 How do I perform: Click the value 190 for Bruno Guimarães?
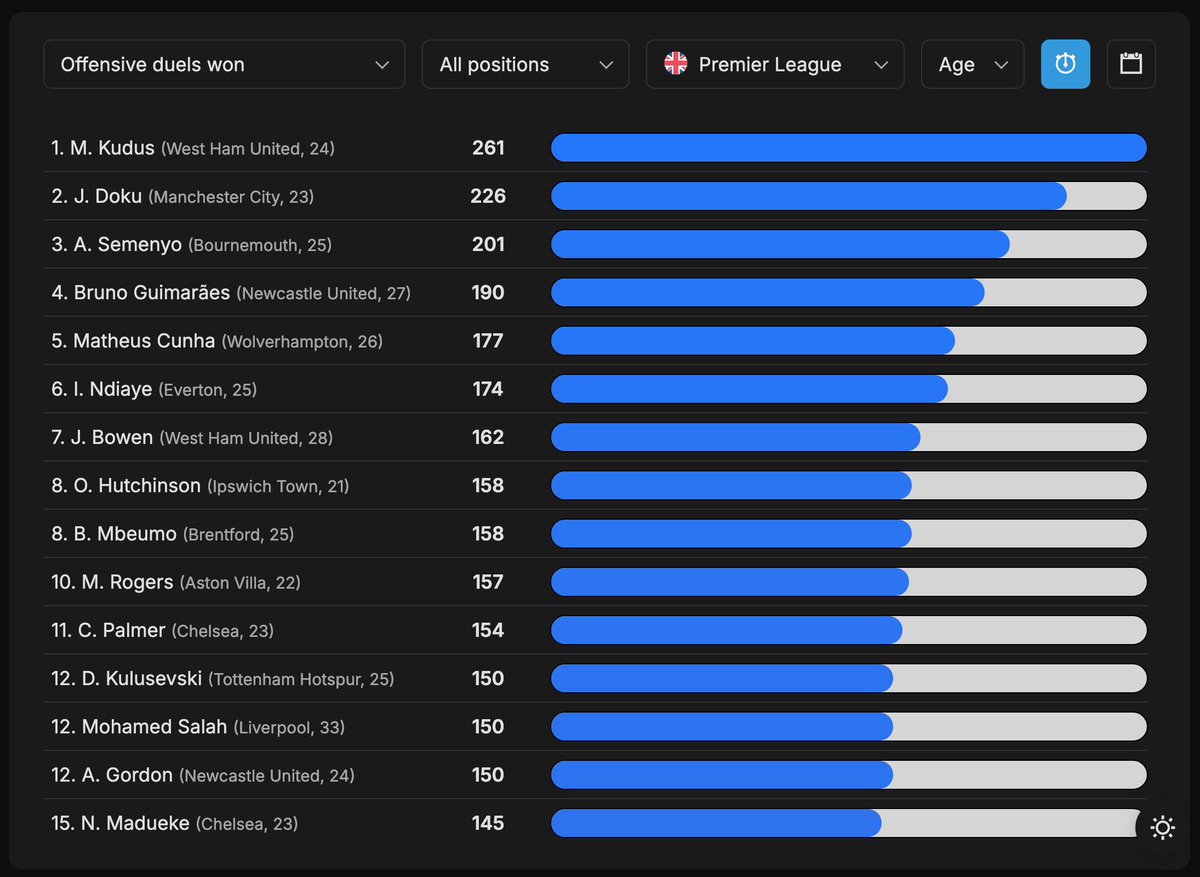(x=488, y=292)
